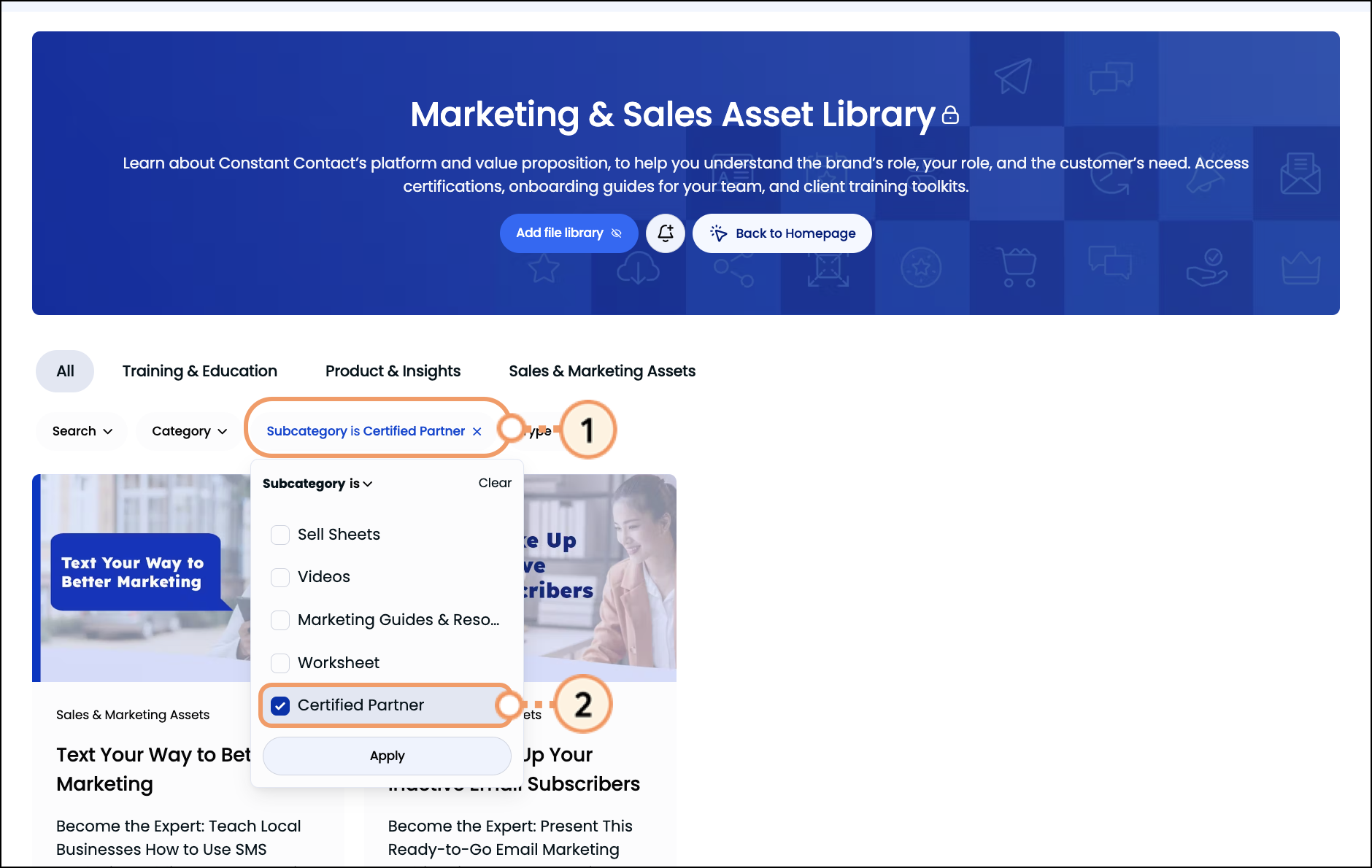Switch to Sales & Marketing Assets tab

tap(602, 371)
